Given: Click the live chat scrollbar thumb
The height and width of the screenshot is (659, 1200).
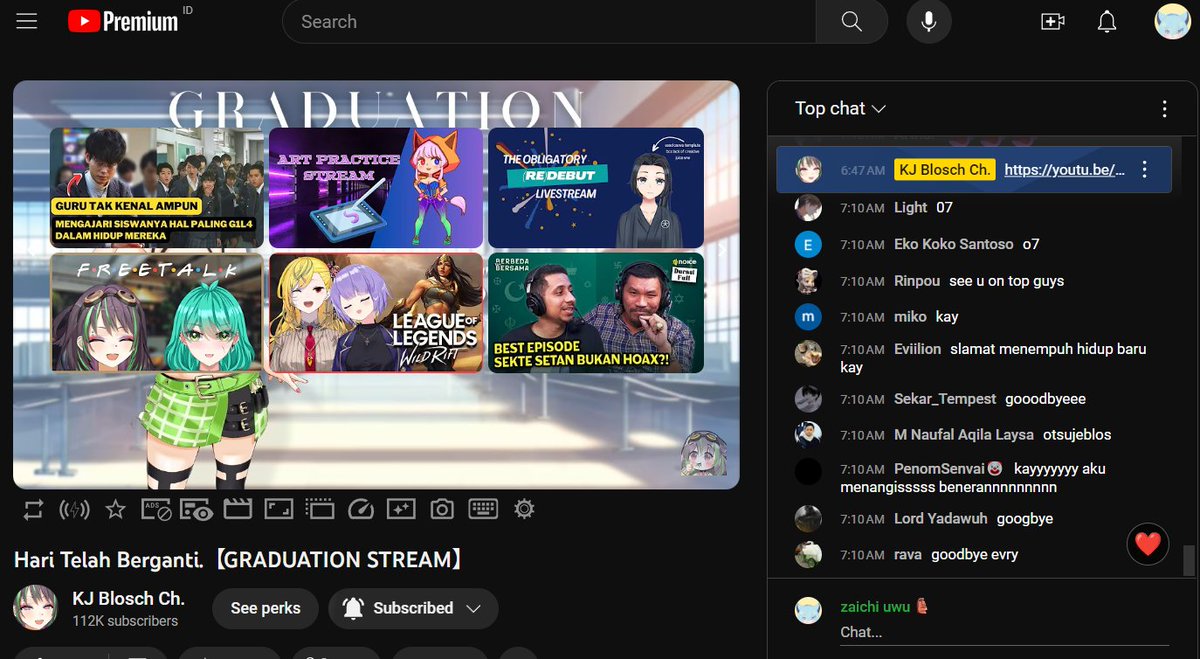Looking at the screenshot, I should (x=1188, y=561).
